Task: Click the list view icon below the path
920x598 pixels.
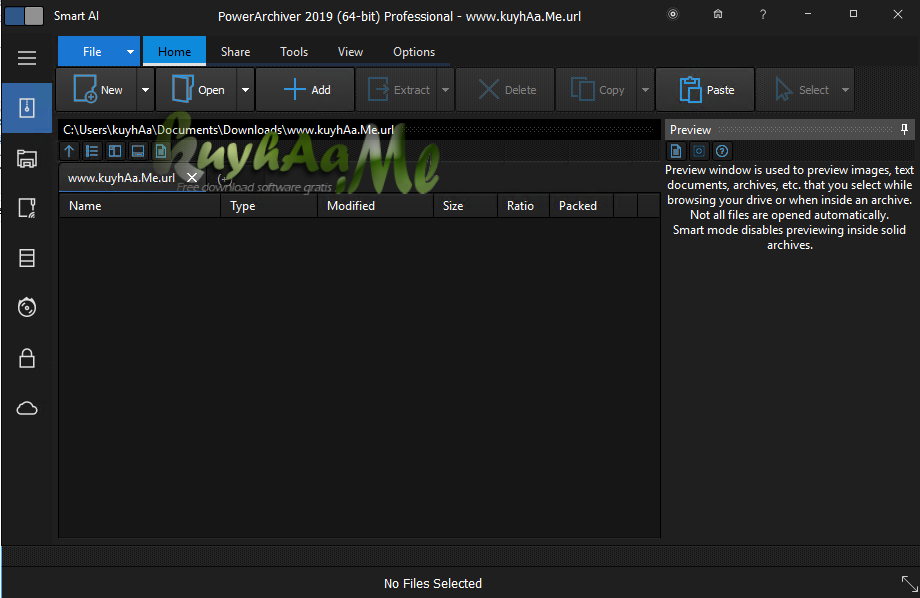Action: pos(92,151)
